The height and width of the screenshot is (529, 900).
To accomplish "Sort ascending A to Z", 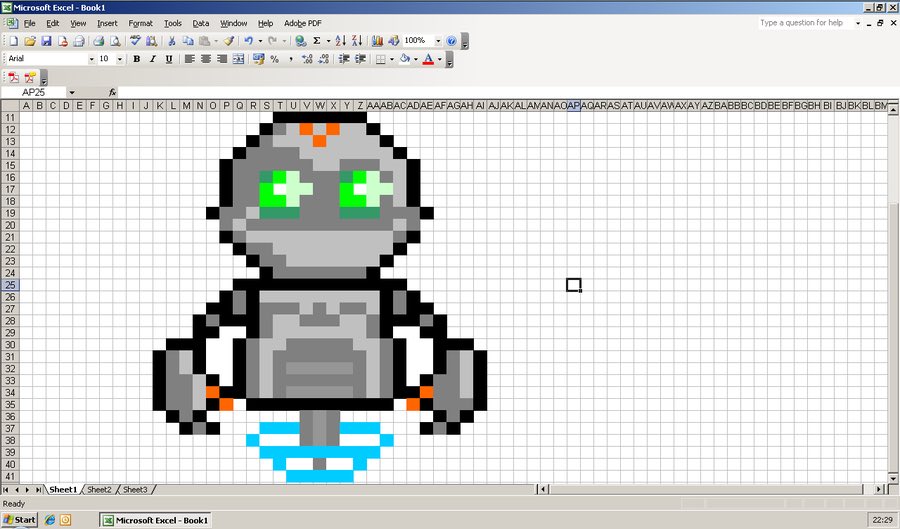I will pyautogui.click(x=340, y=41).
